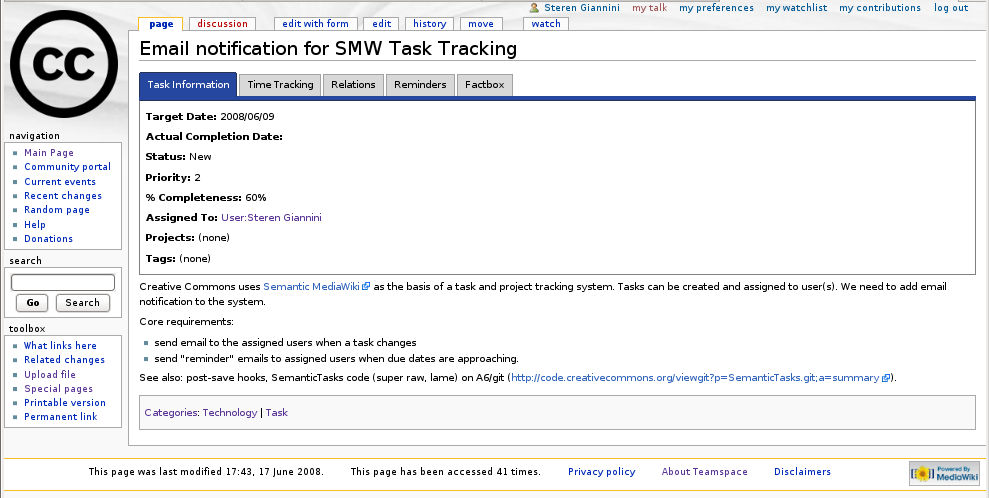Click Recent changes in navigation
This screenshot has width=989, height=498.
click(x=63, y=196)
